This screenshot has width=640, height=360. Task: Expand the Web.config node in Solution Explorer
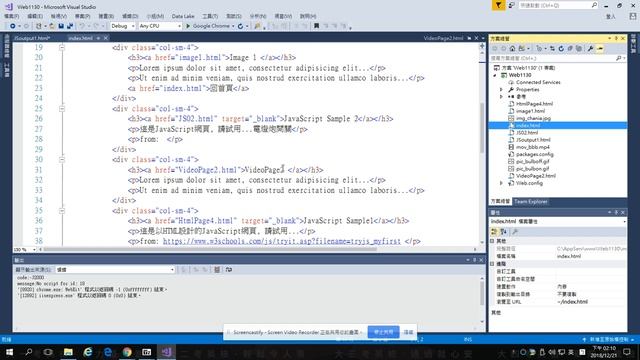pyautogui.click(x=501, y=183)
